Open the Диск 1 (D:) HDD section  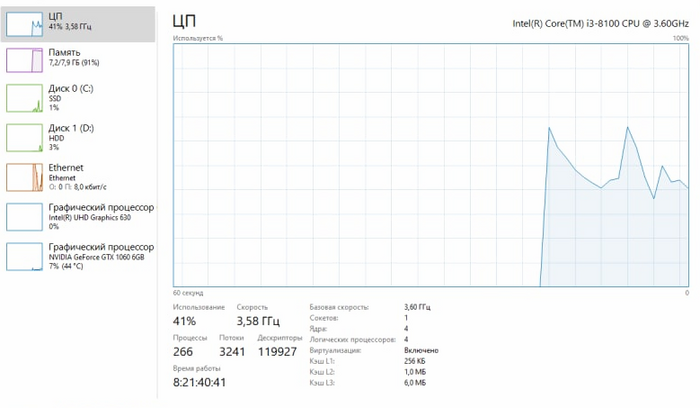pyautogui.click(x=78, y=138)
